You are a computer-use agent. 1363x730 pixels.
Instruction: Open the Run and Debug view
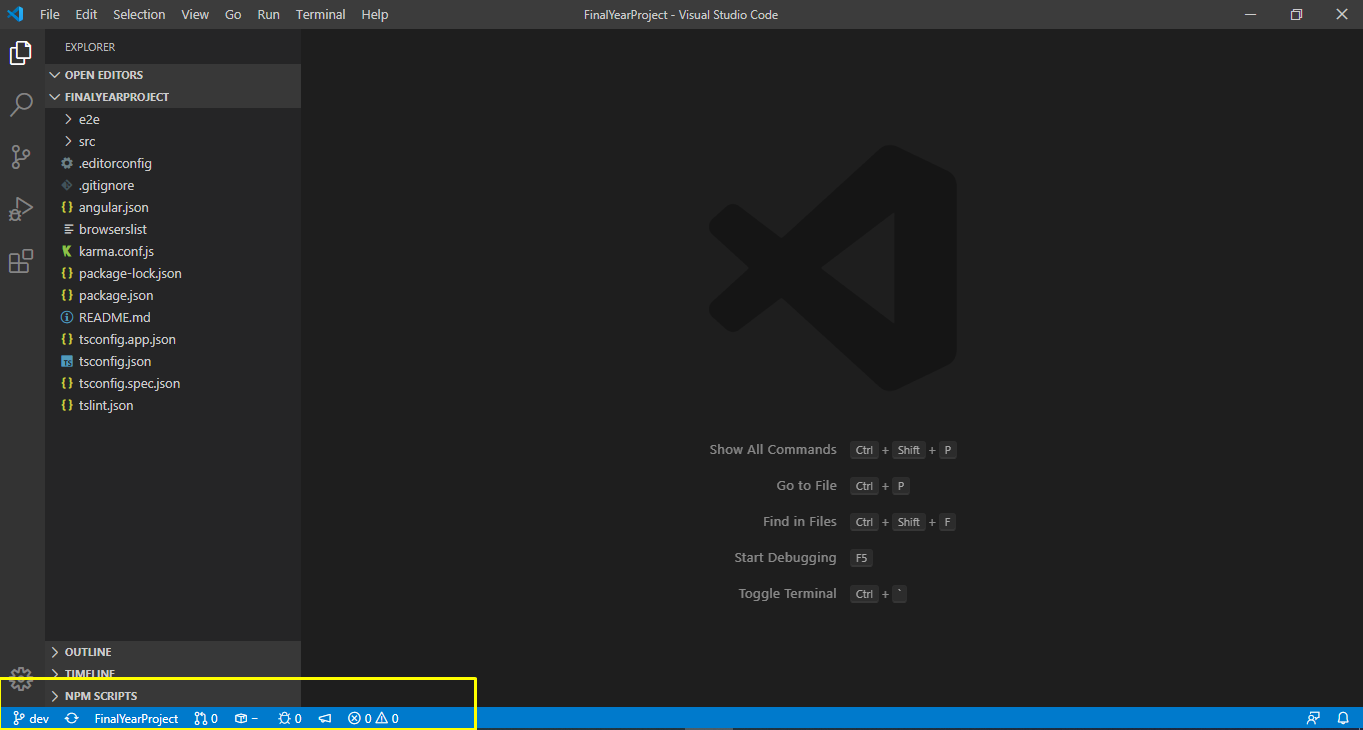[x=21, y=209]
